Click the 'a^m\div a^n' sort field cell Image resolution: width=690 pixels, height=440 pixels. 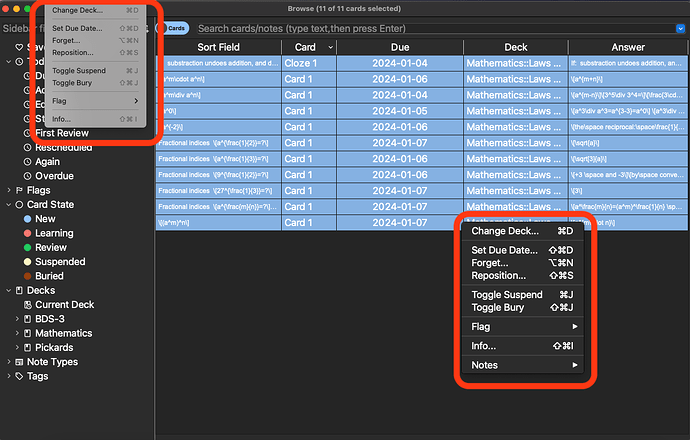pyautogui.click(x=218, y=95)
